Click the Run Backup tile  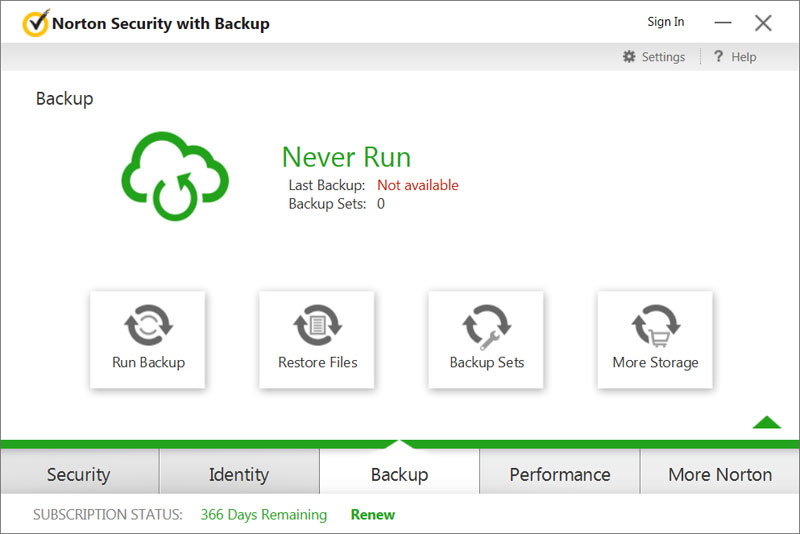coord(147,340)
